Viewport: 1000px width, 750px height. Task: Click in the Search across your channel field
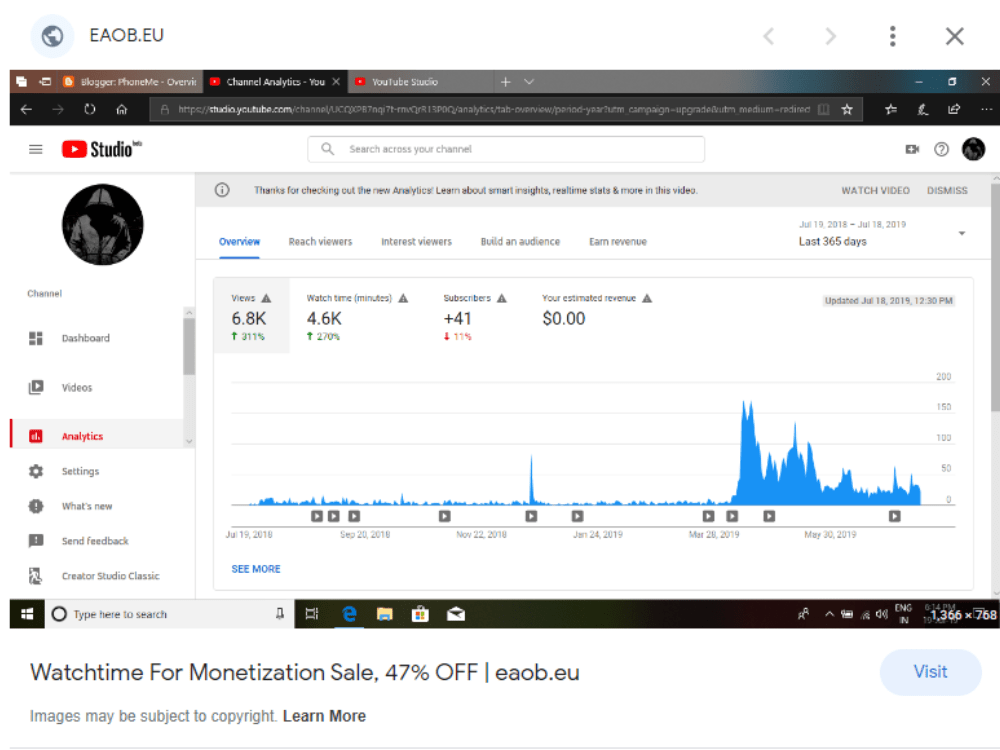point(506,149)
